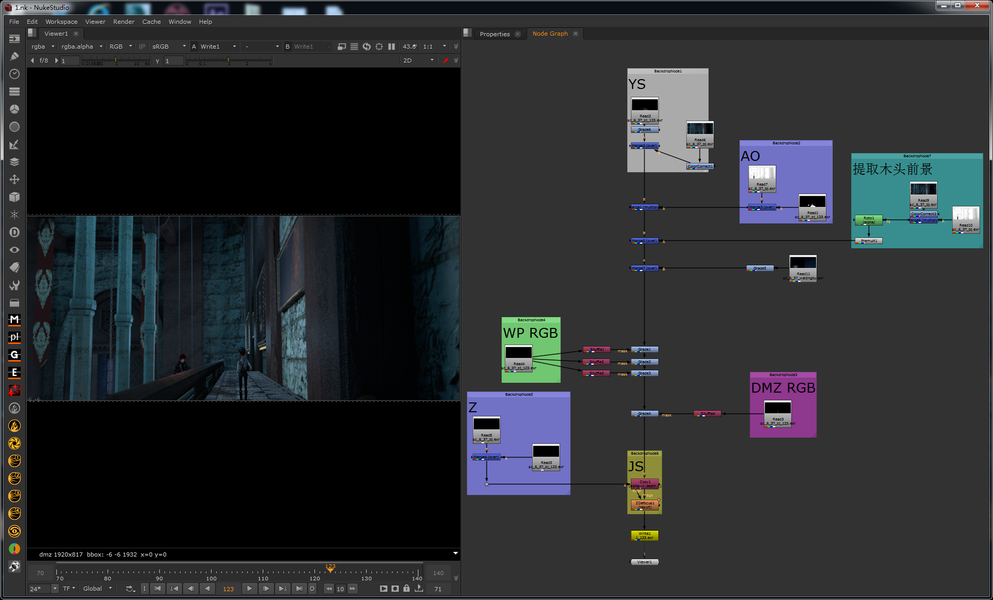The height and width of the screenshot is (600, 993).
Task: Open the Keyer nodes toolbar menu
Action: [x=14, y=144]
